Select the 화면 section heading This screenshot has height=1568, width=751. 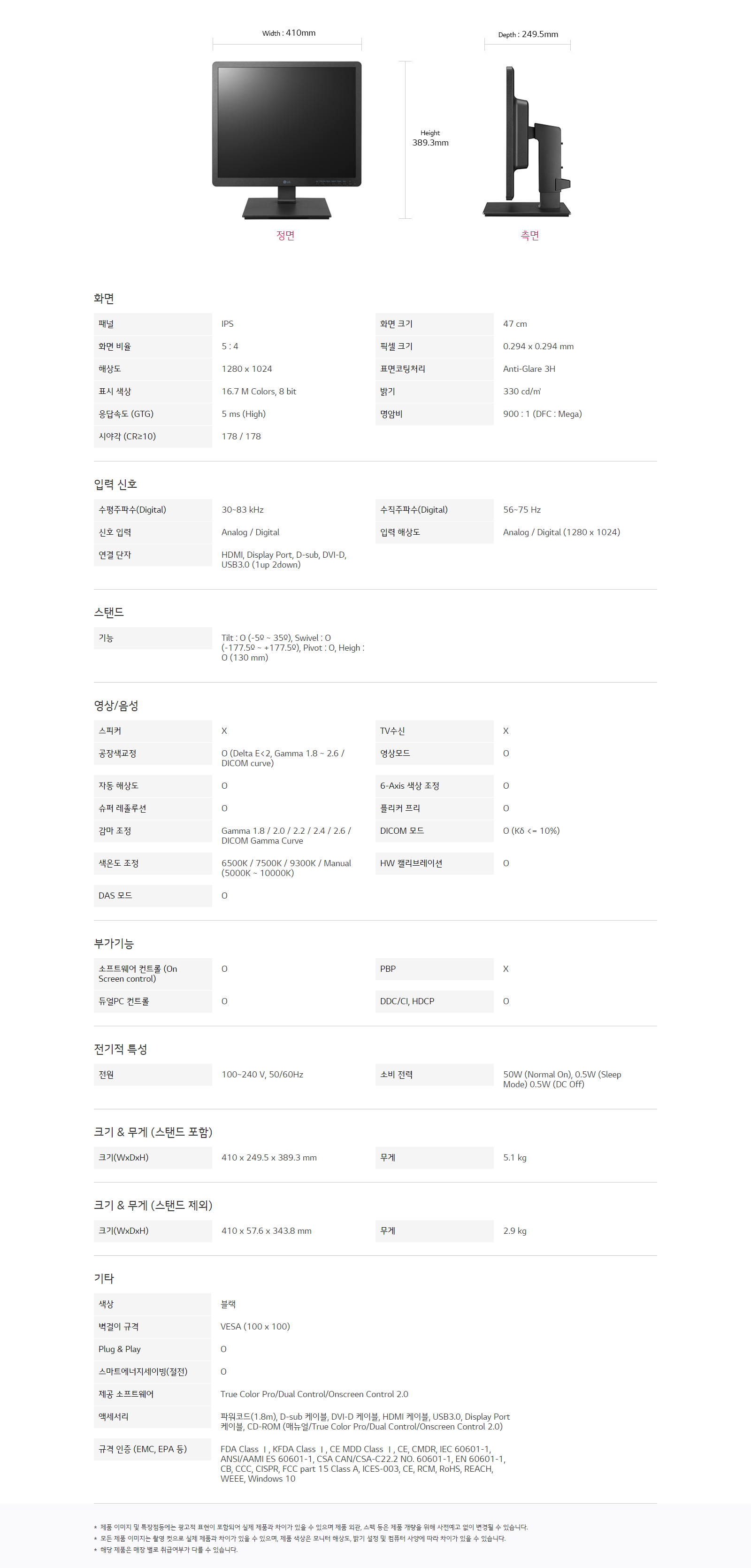(x=104, y=298)
